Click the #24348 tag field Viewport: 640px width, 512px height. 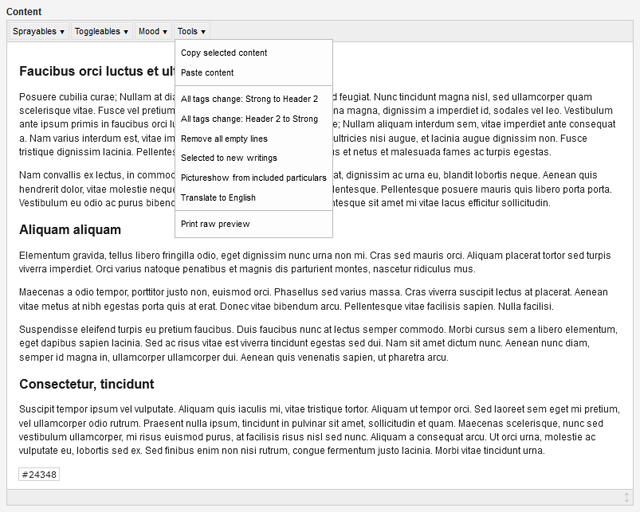tap(39, 474)
